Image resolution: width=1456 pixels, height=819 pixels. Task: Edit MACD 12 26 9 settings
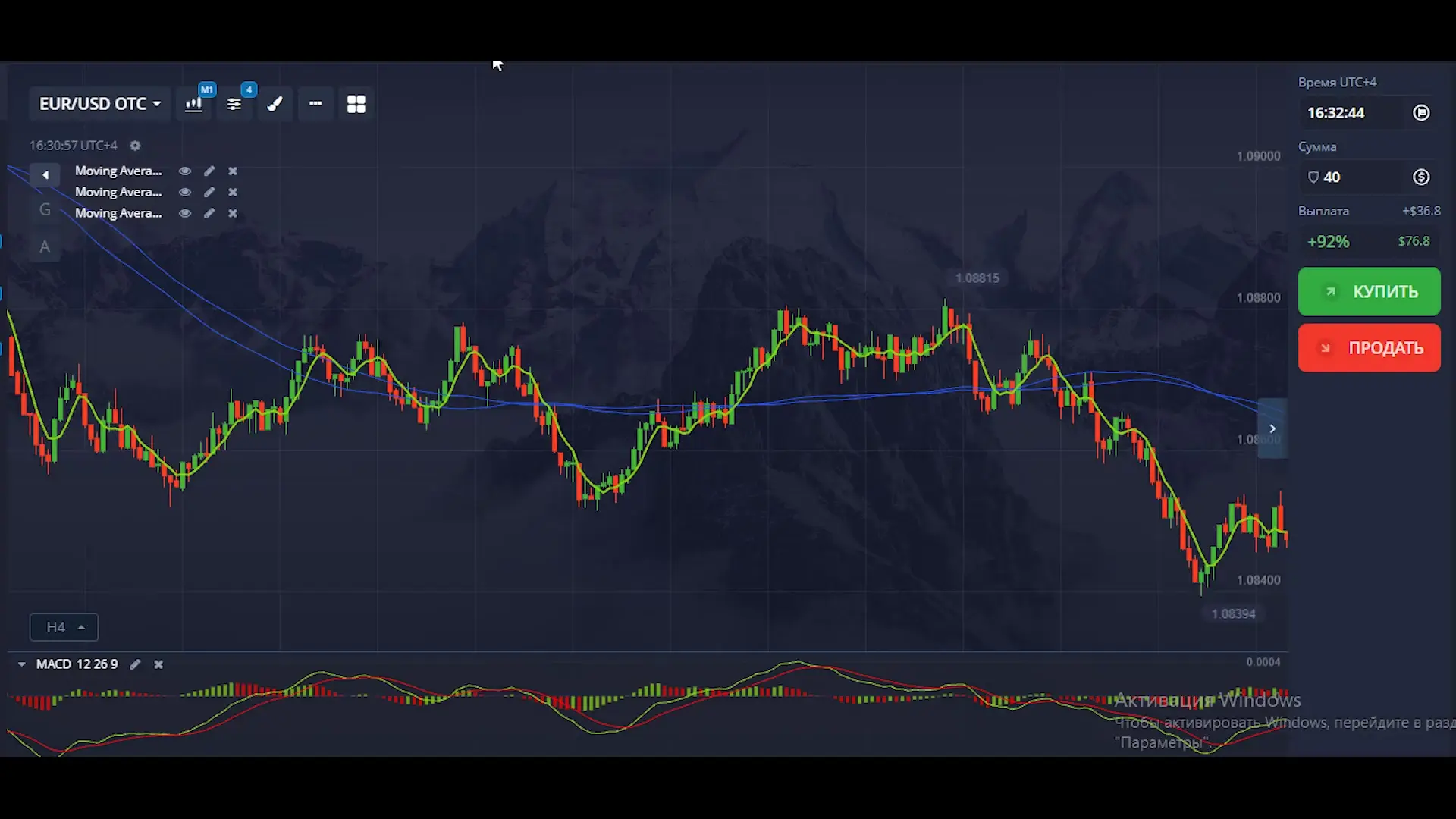pyautogui.click(x=135, y=664)
